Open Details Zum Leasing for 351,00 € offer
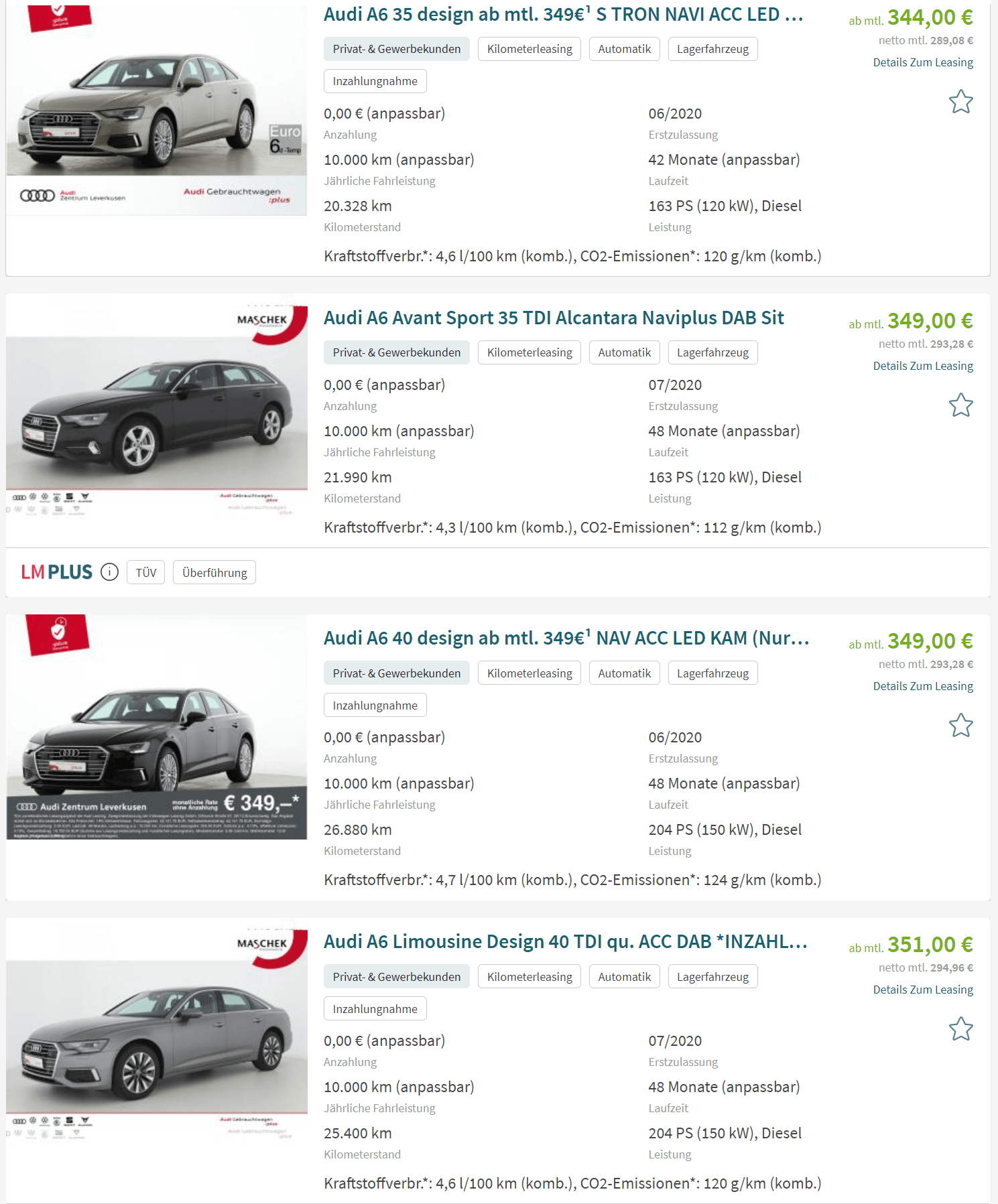The image size is (998, 1204). click(923, 990)
